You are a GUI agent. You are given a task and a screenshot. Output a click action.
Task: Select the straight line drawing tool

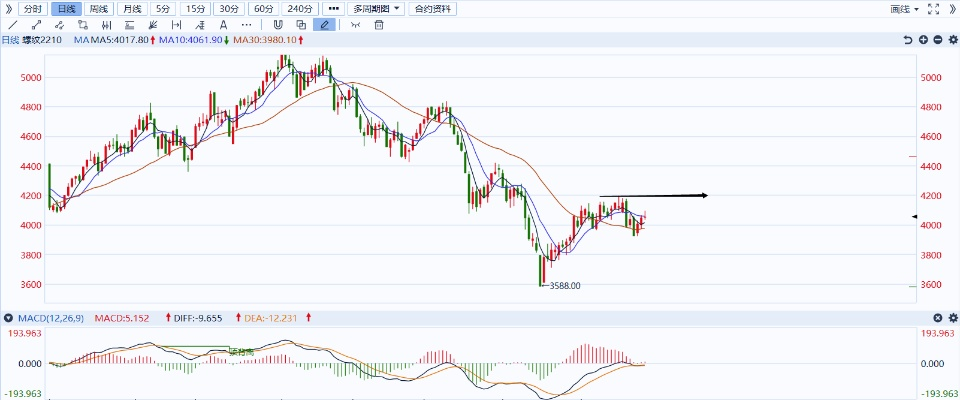(13, 25)
